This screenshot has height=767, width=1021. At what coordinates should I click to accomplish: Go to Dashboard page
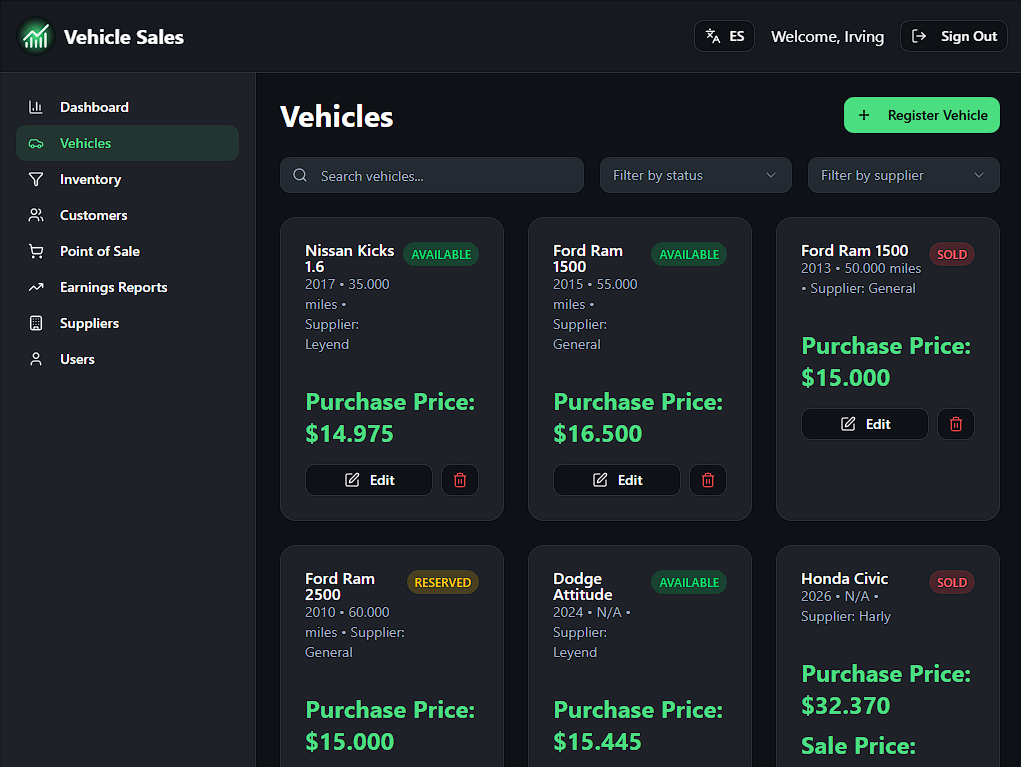[127, 107]
